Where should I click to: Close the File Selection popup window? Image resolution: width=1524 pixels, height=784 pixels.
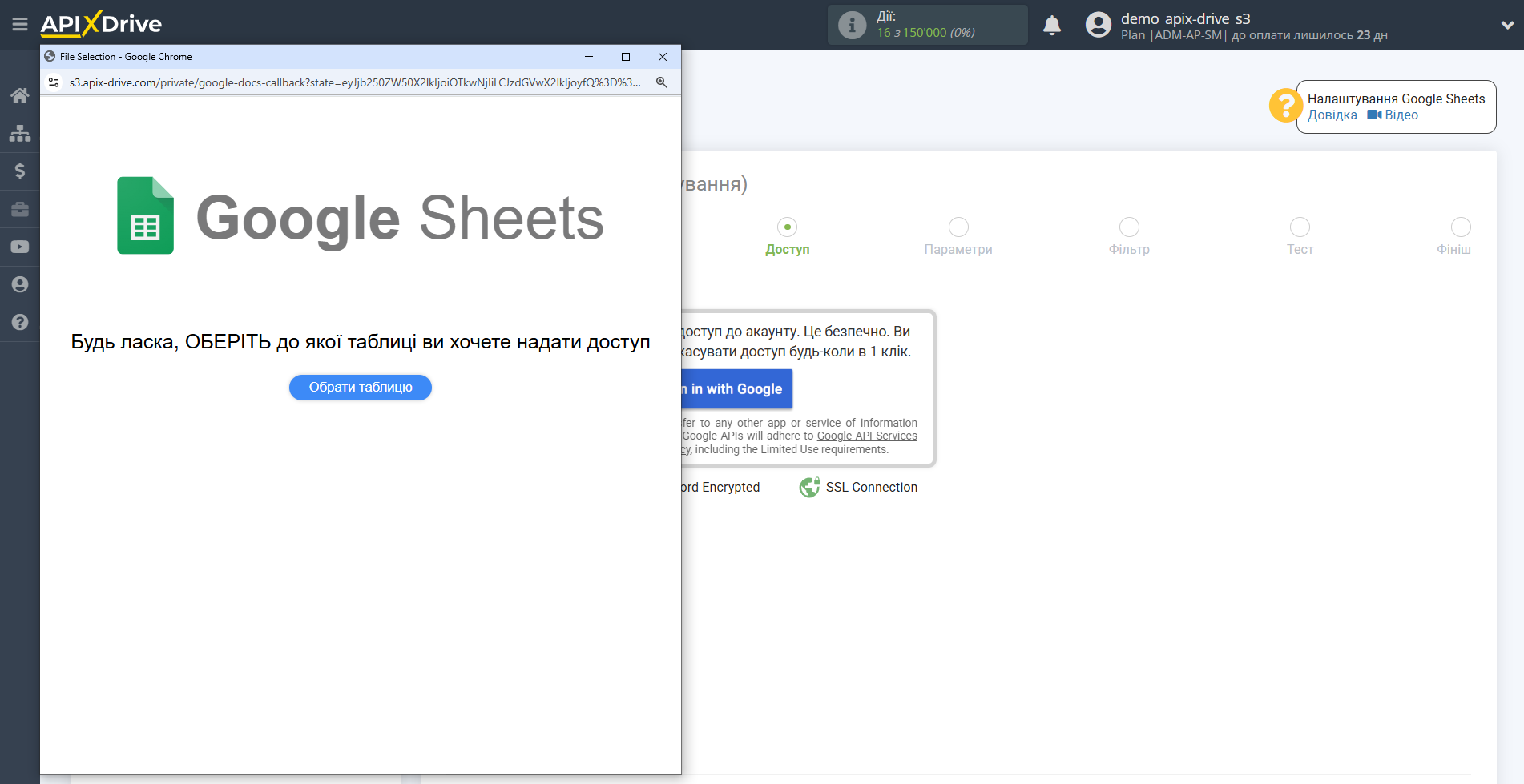[663, 57]
